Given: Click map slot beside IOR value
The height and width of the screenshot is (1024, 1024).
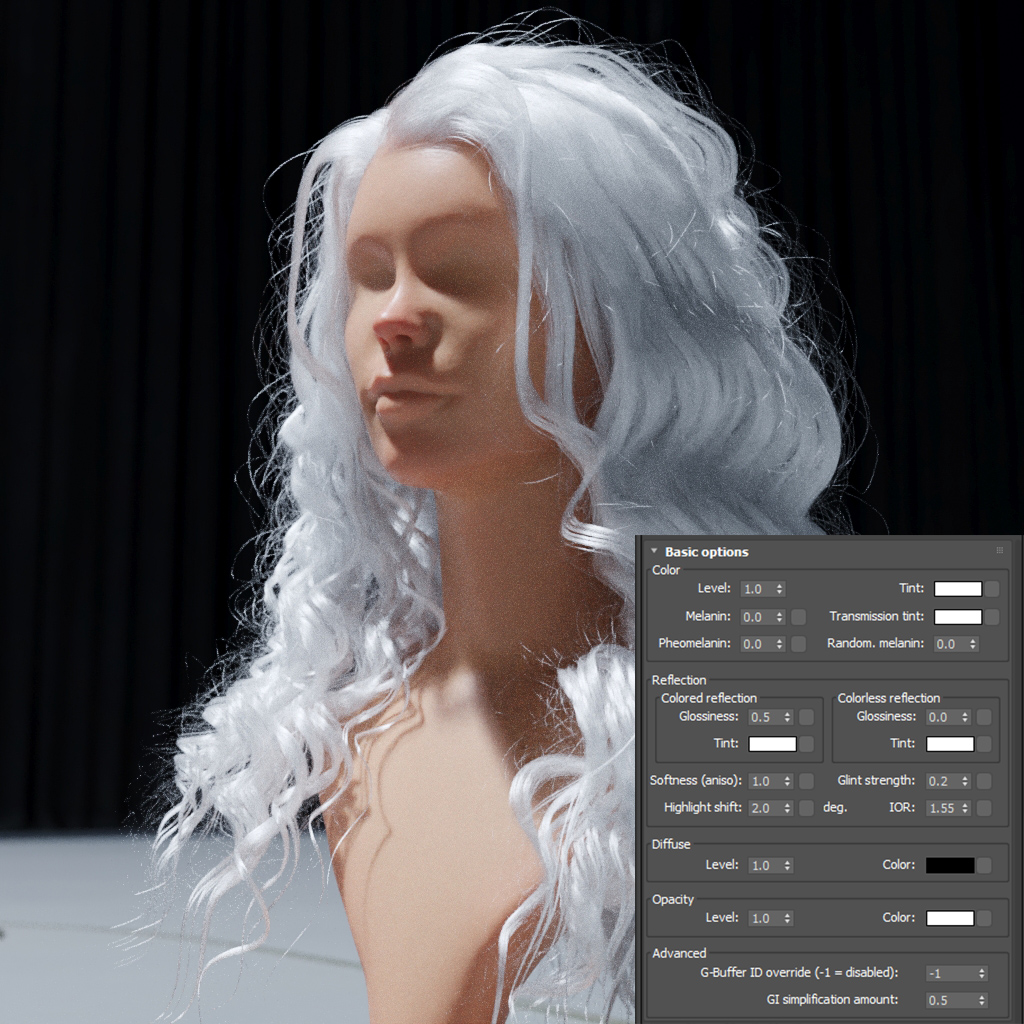Looking at the screenshot, I should (x=984, y=808).
